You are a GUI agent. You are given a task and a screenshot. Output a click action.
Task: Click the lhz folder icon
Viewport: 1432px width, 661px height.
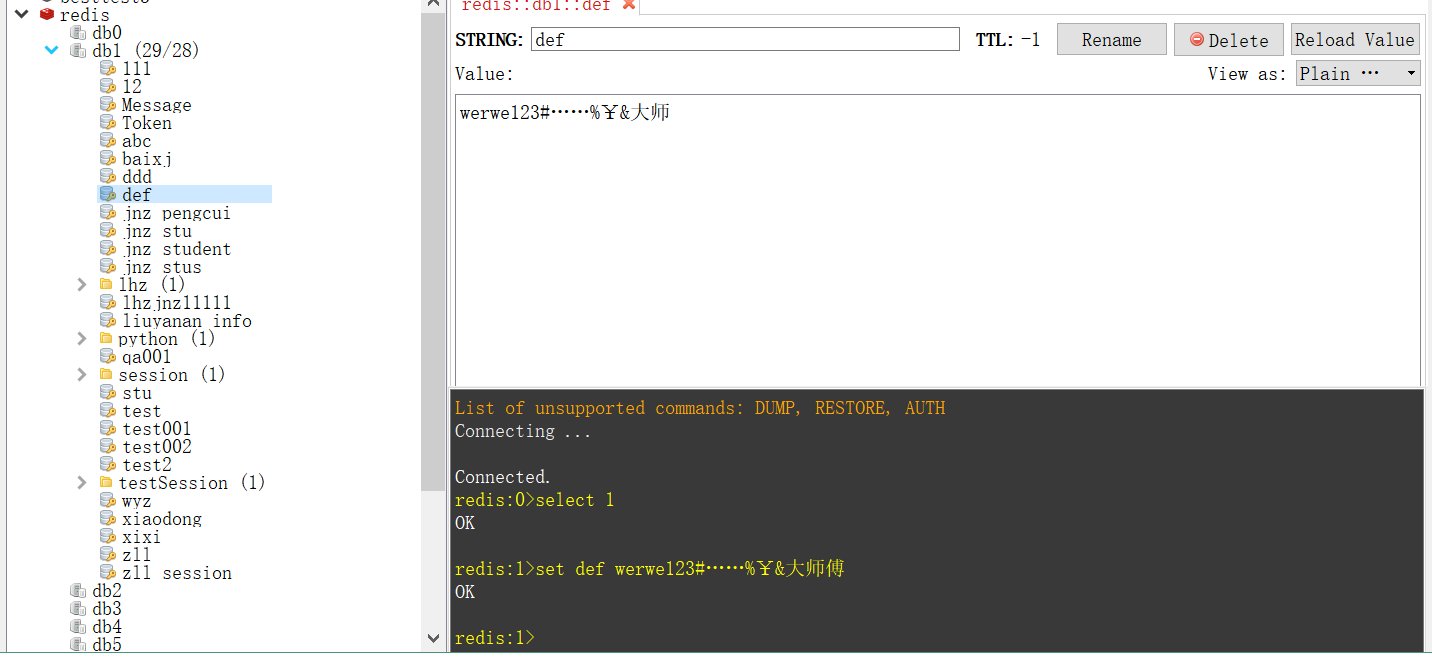106,285
